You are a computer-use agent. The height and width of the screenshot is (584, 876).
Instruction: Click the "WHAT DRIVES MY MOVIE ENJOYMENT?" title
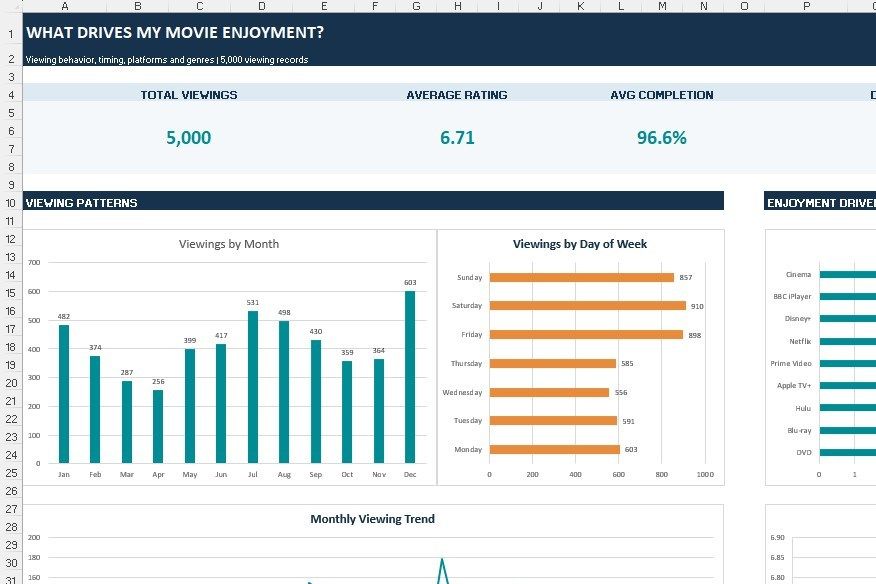click(x=175, y=32)
